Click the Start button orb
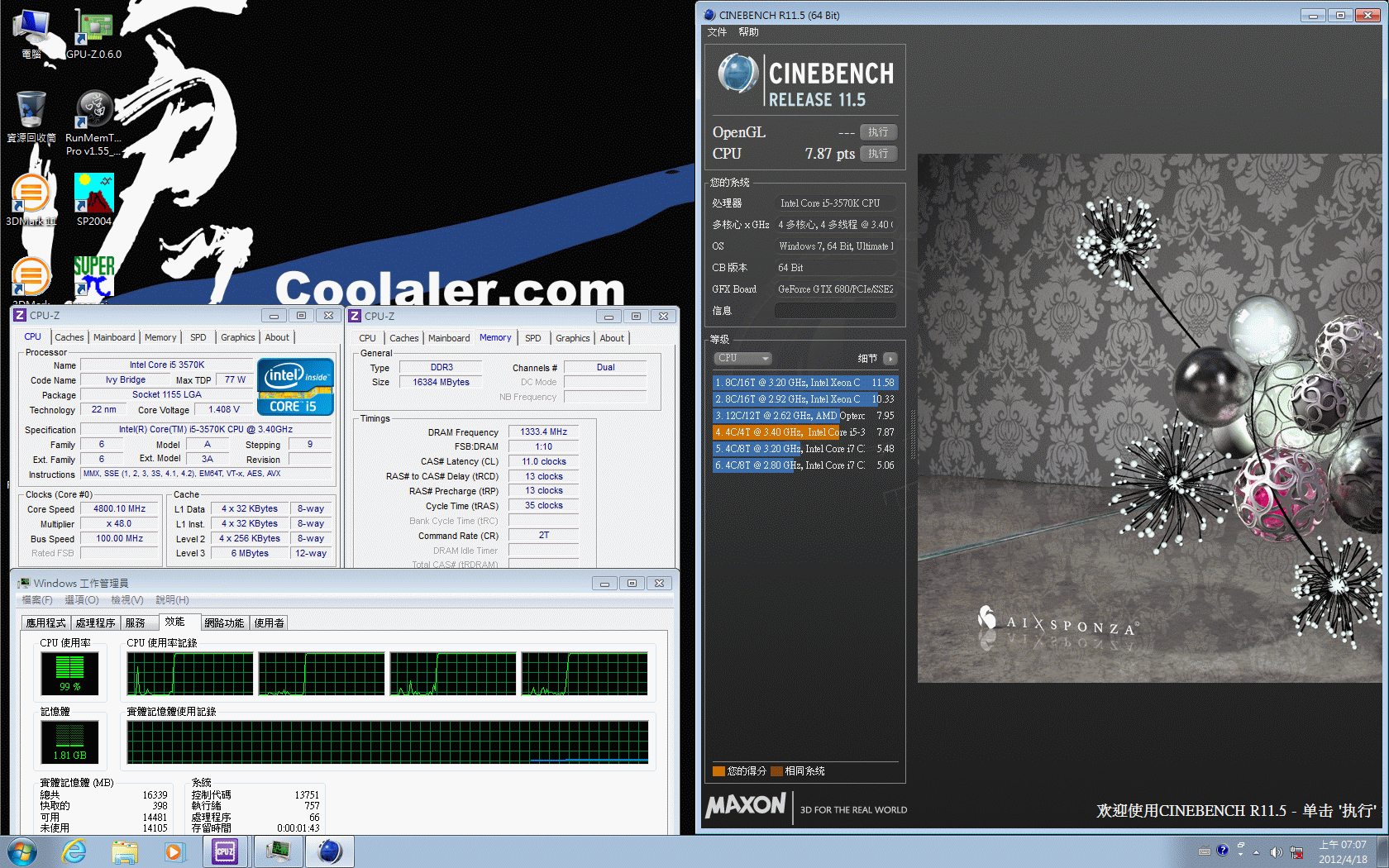The image size is (1389, 868). coord(22,851)
